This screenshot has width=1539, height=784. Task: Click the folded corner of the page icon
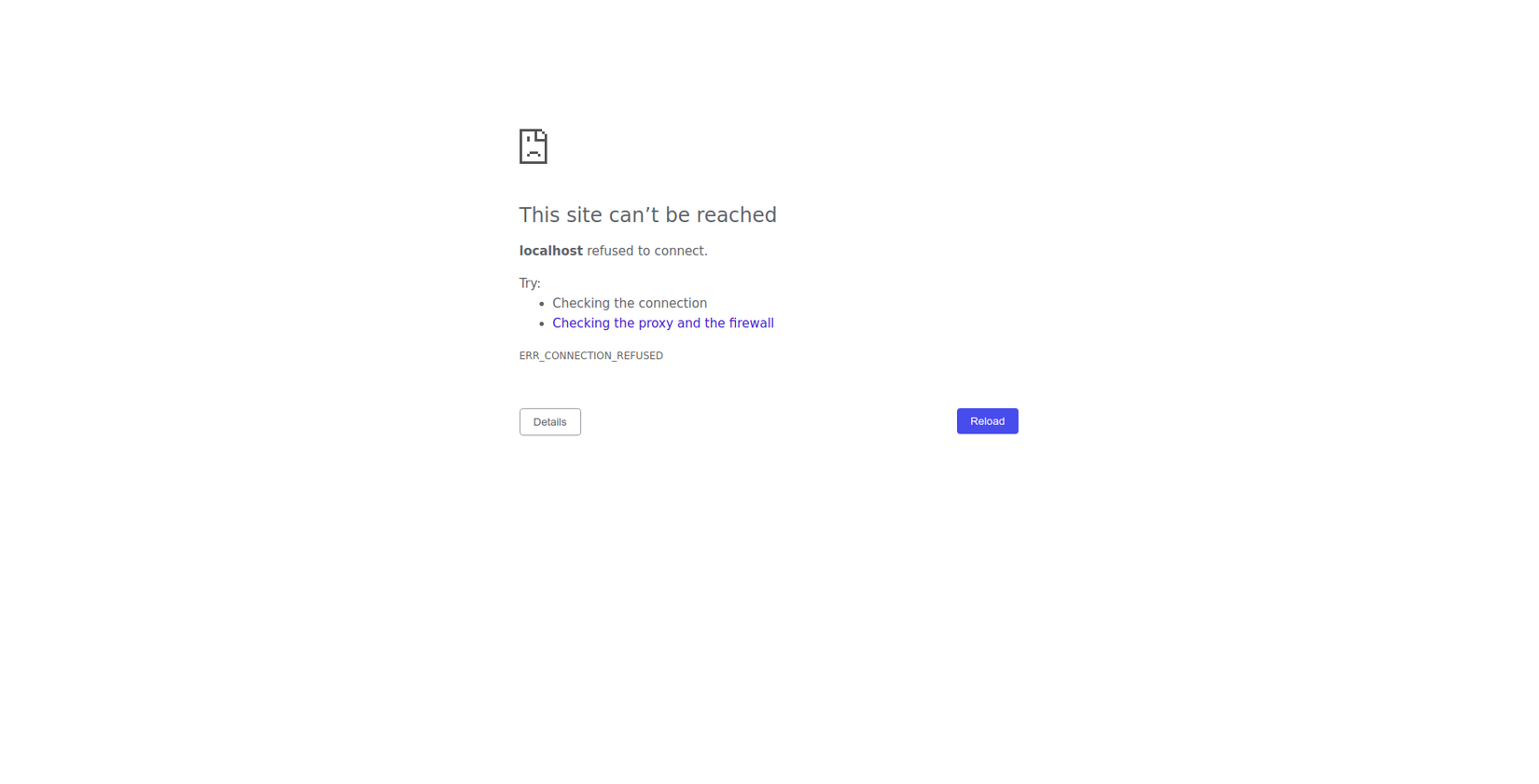[542, 134]
